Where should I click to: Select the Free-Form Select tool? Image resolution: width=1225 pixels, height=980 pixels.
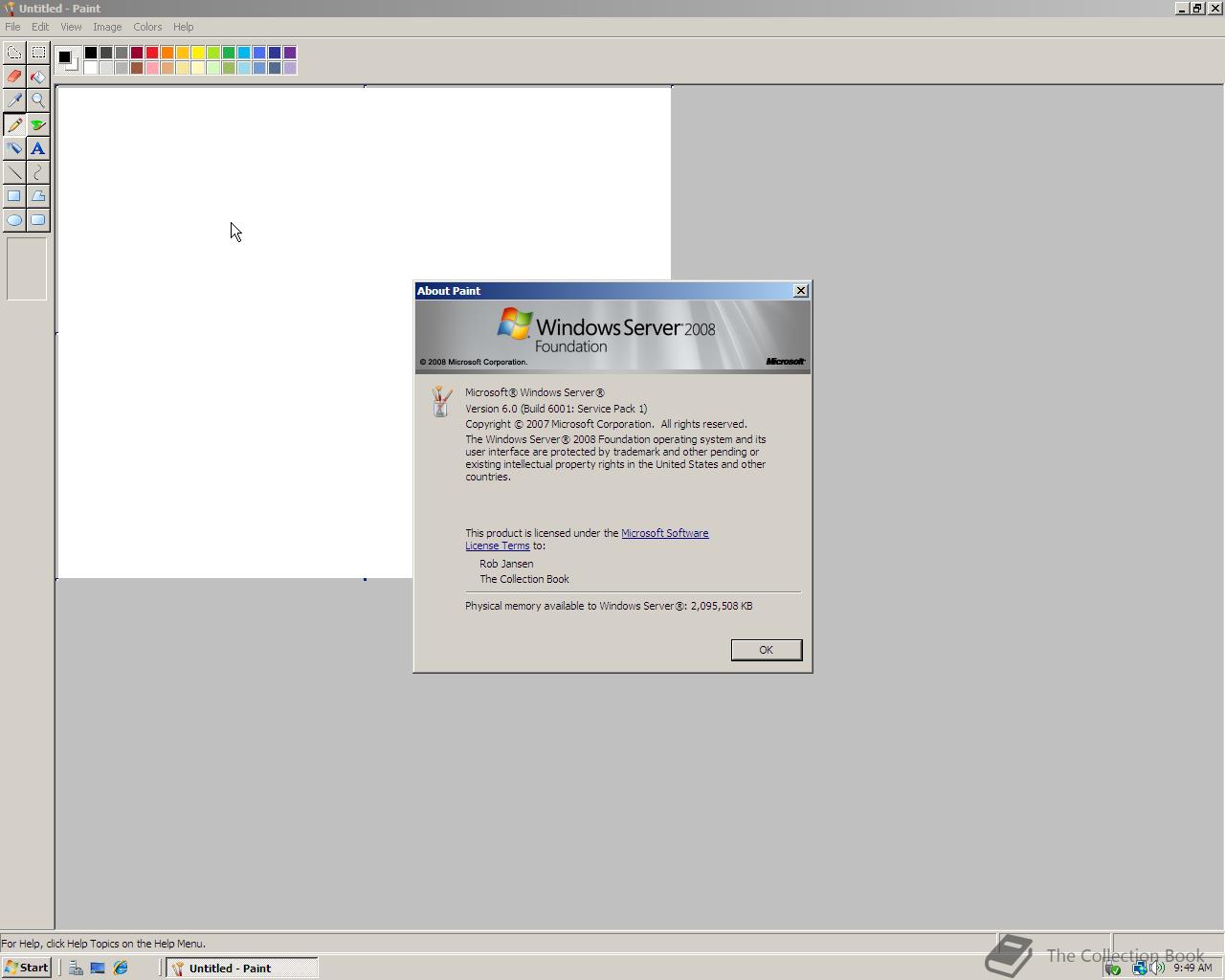click(x=14, y=53)
